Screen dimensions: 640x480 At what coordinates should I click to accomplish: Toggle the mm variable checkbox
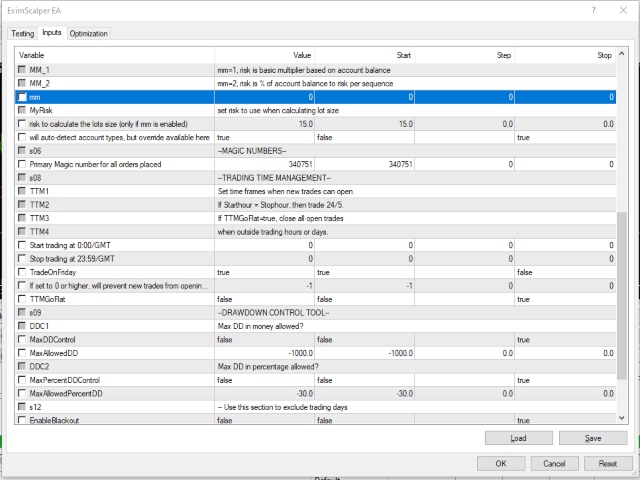coord(22,97)
